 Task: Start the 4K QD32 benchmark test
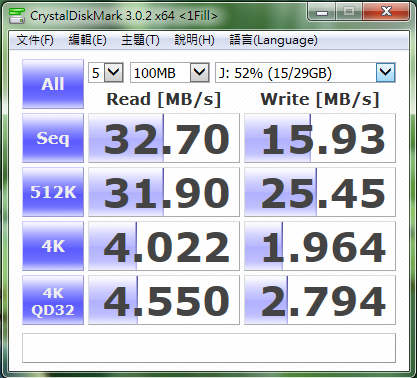click(53, 300)
